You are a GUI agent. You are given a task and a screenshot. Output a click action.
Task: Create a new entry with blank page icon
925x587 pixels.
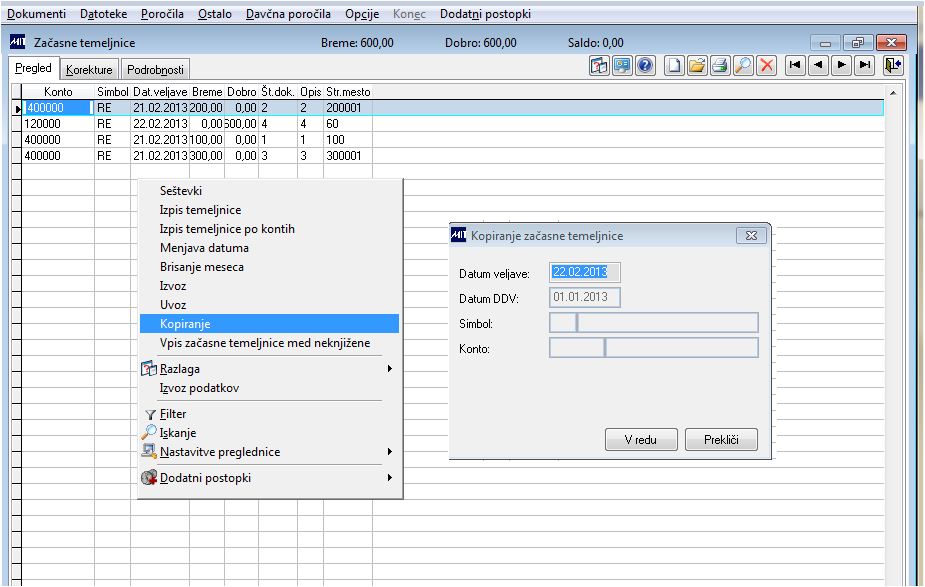pos(674,65)
